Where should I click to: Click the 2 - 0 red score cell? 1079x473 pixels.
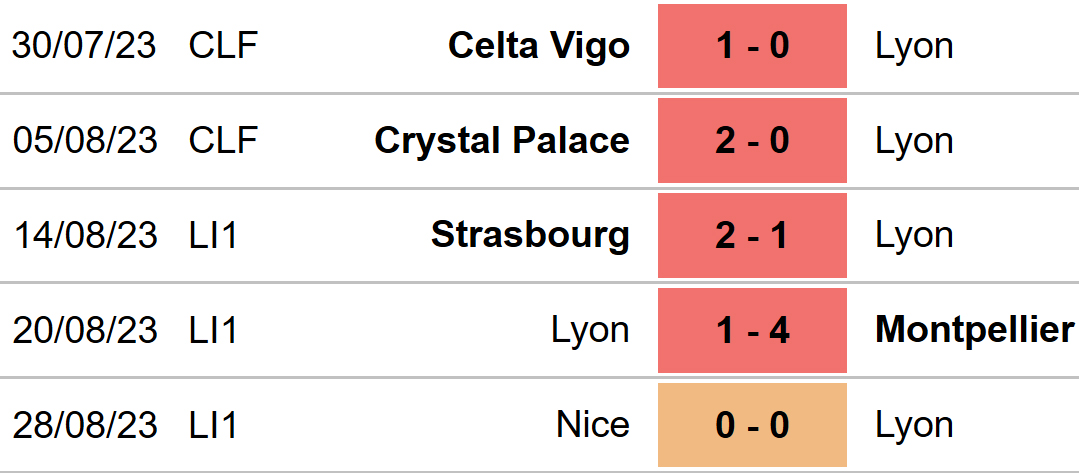[752, 140]
